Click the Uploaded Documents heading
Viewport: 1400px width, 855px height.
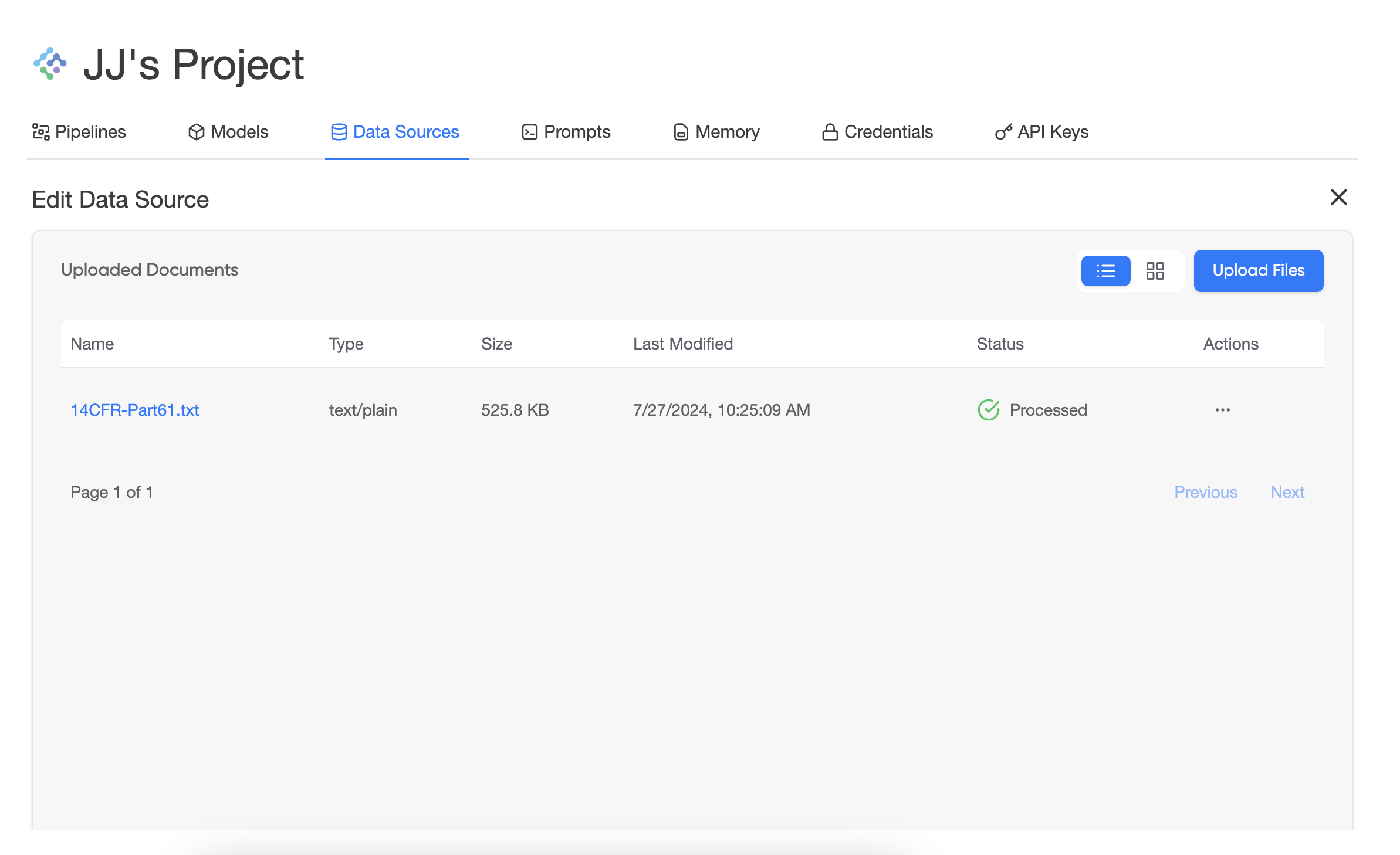[150, 270]
